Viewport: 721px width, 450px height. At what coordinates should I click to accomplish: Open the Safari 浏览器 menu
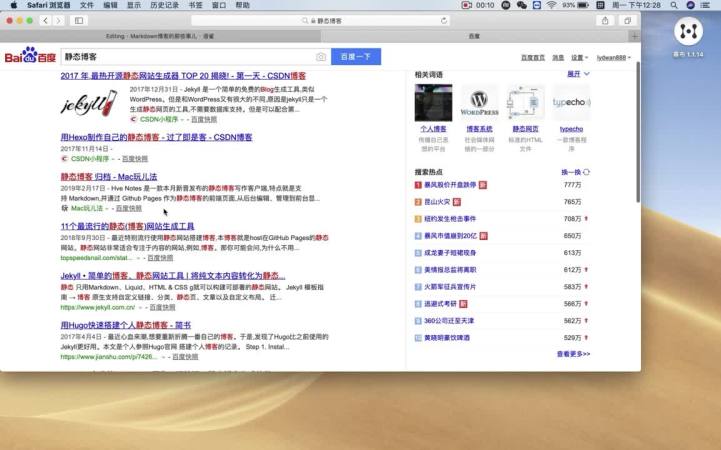(48, 5)
